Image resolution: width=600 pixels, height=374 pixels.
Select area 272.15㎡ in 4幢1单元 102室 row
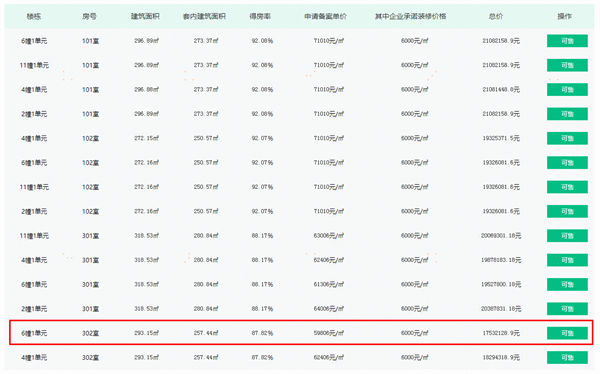tap(146, 139)
